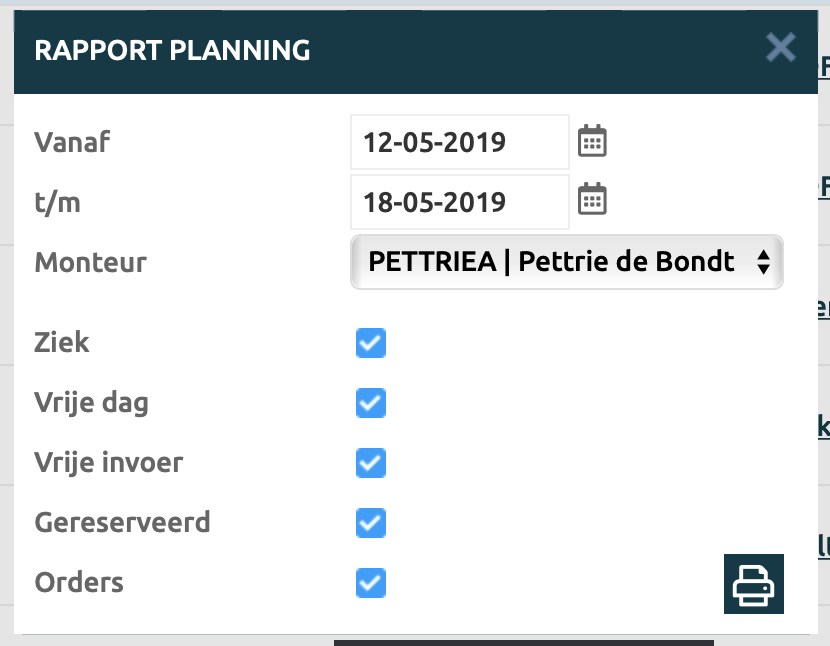Click the Gereserveerd label text
Viewport: 830px width, 646px height.
[x=122, y=523]
